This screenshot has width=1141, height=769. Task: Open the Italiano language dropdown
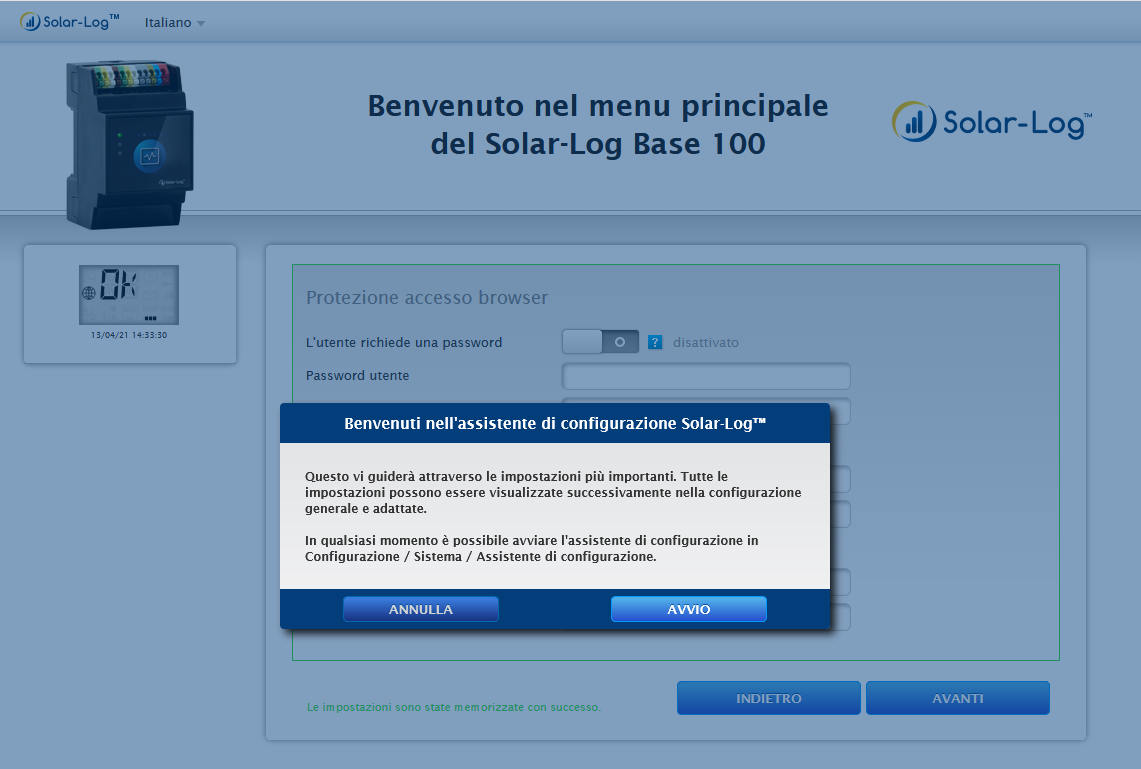pos(175,23)
